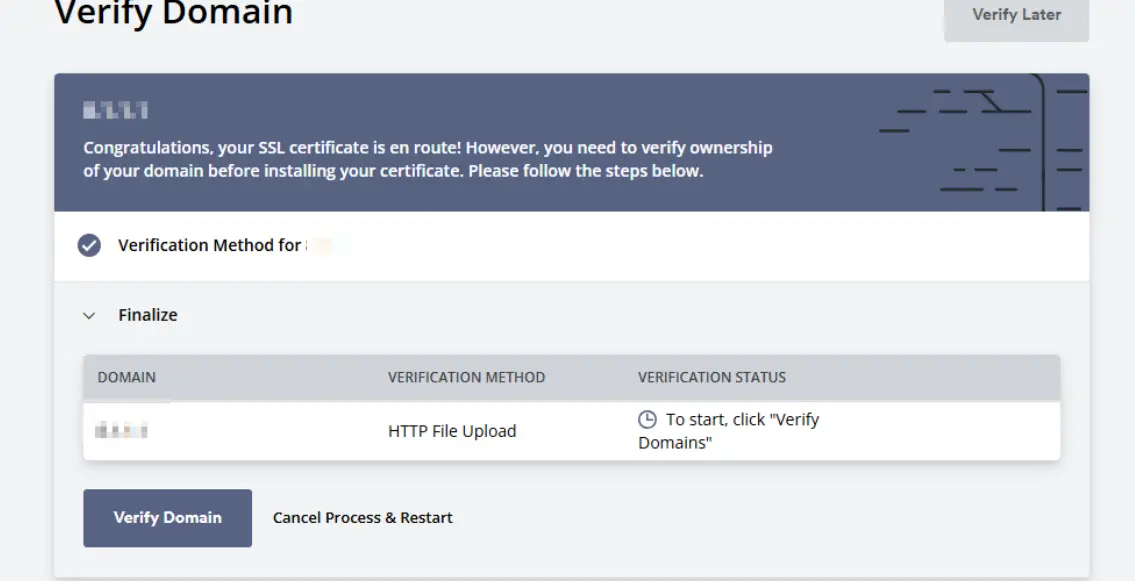This screenshot has height=581, width=1135.
Task: Click the Congratulations SSL certificate message
Action: [428, 159]
